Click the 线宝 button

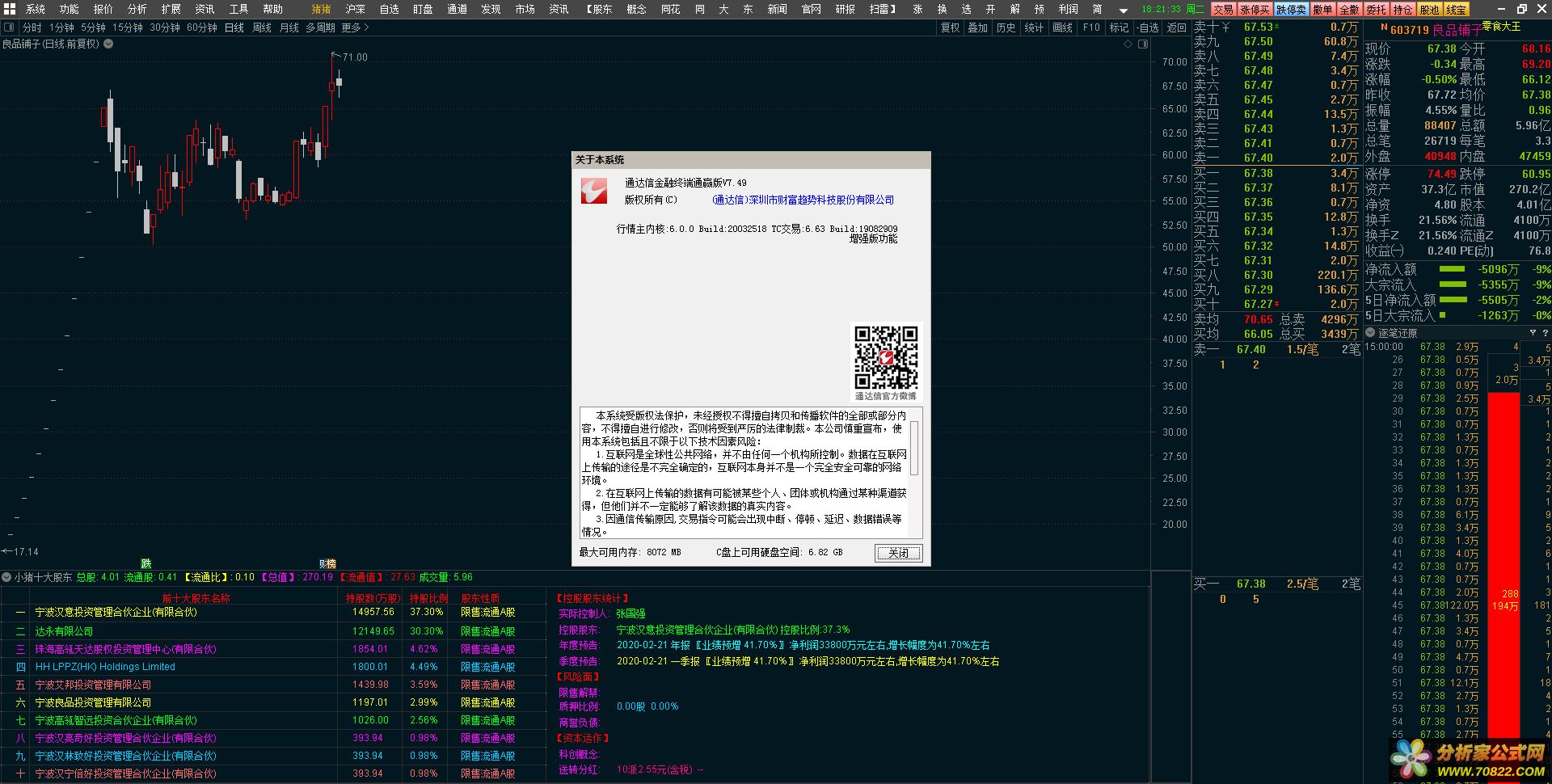1457,10
